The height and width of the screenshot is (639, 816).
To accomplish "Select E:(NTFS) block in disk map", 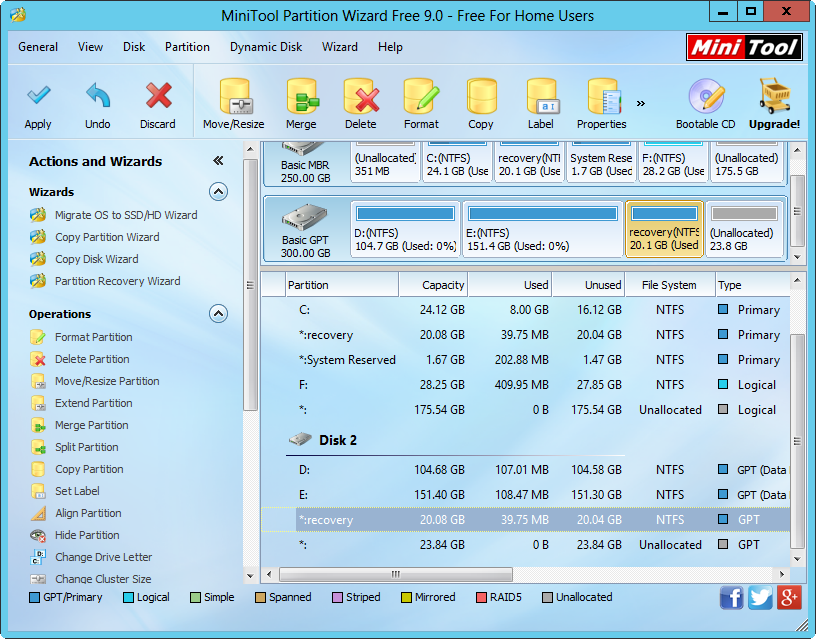I will pos(543,229).
